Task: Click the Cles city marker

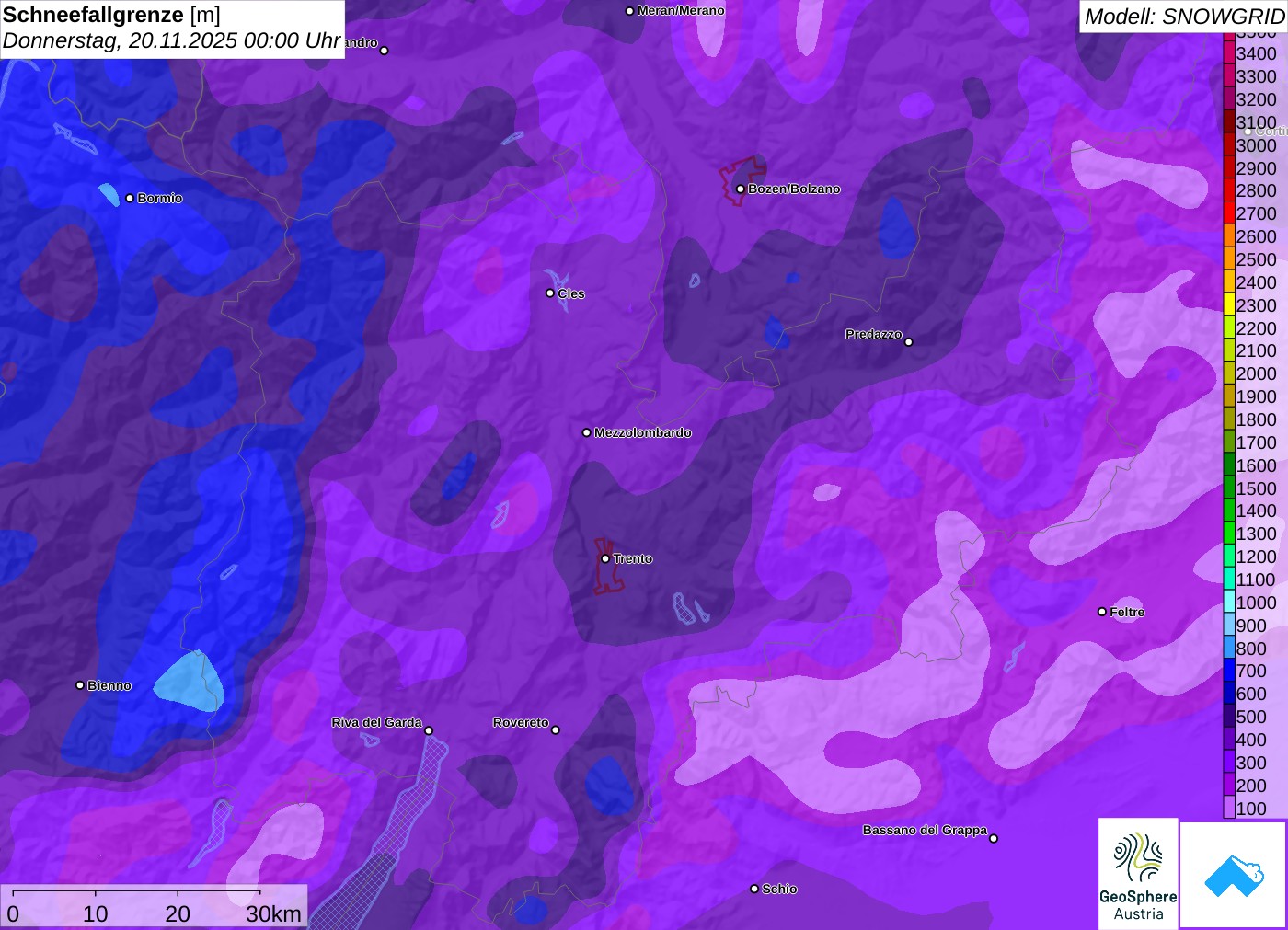Action: coord(550,293)
